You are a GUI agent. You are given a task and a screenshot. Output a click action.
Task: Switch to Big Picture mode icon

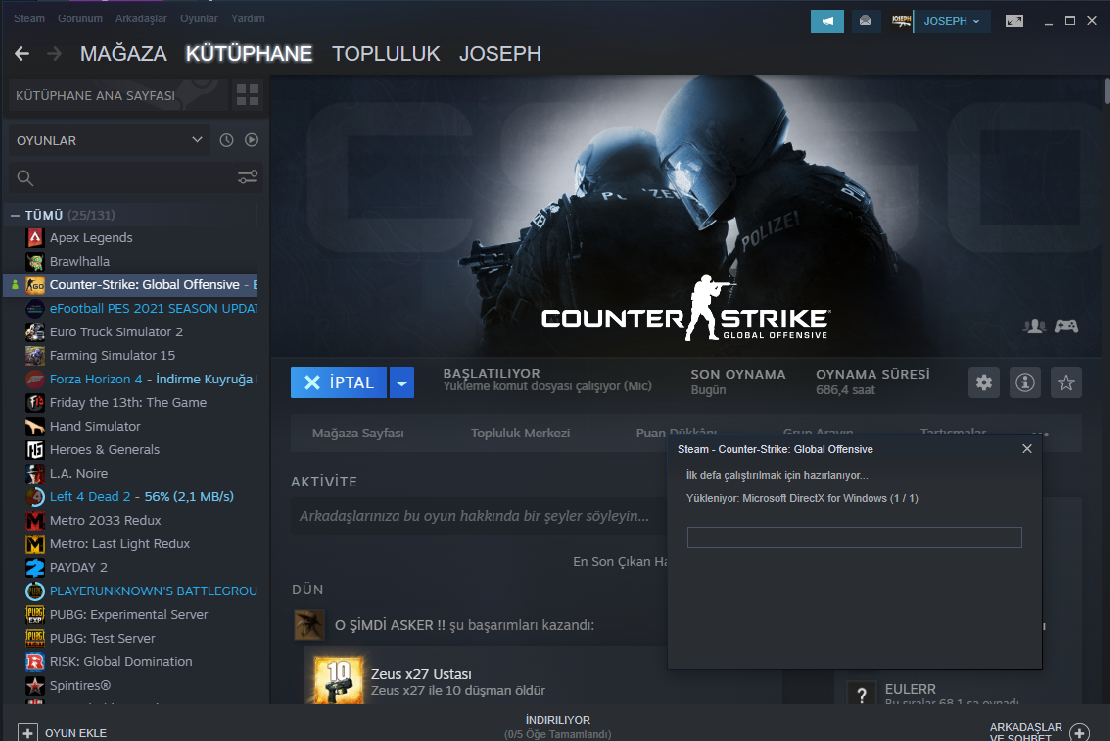click(x=1014, y=21)
